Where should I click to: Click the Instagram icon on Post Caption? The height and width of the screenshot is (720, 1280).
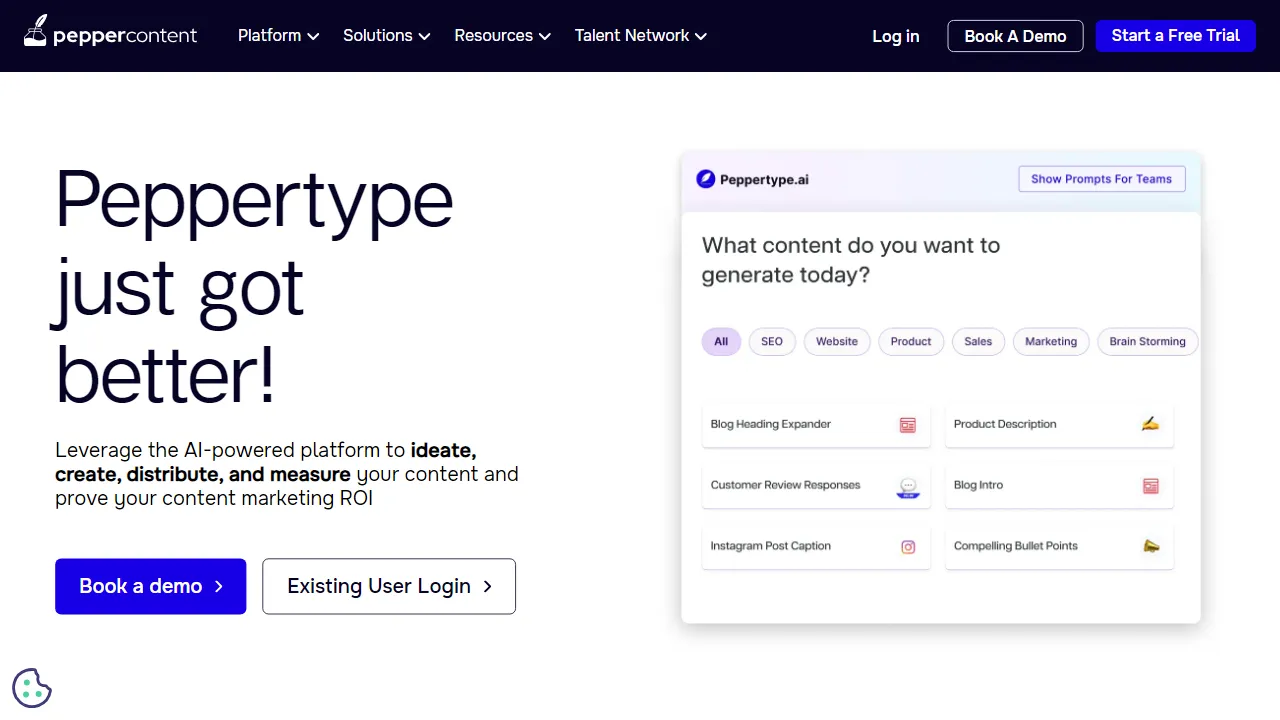(908, 547)
